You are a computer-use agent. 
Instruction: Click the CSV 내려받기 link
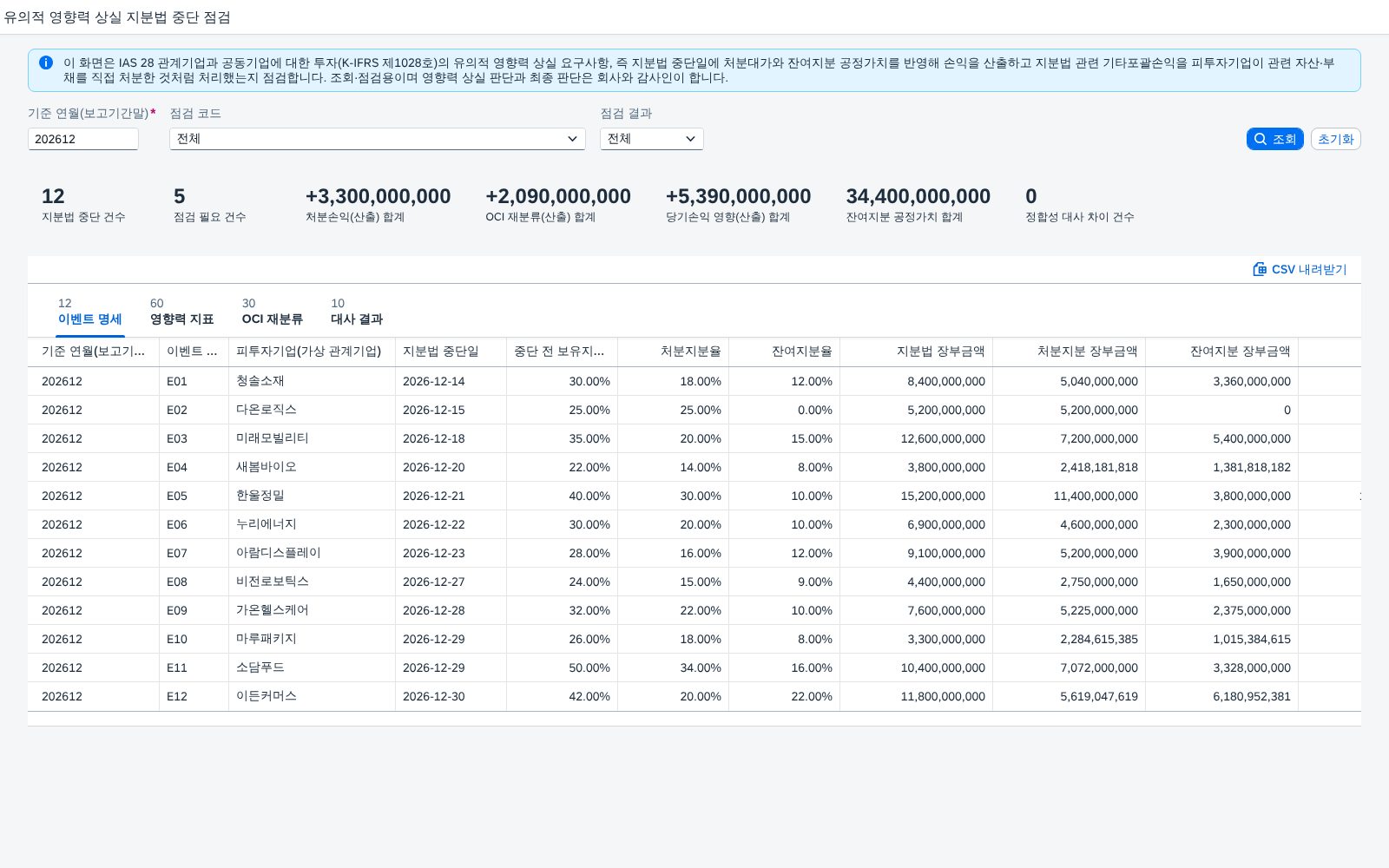point(1300,269)
